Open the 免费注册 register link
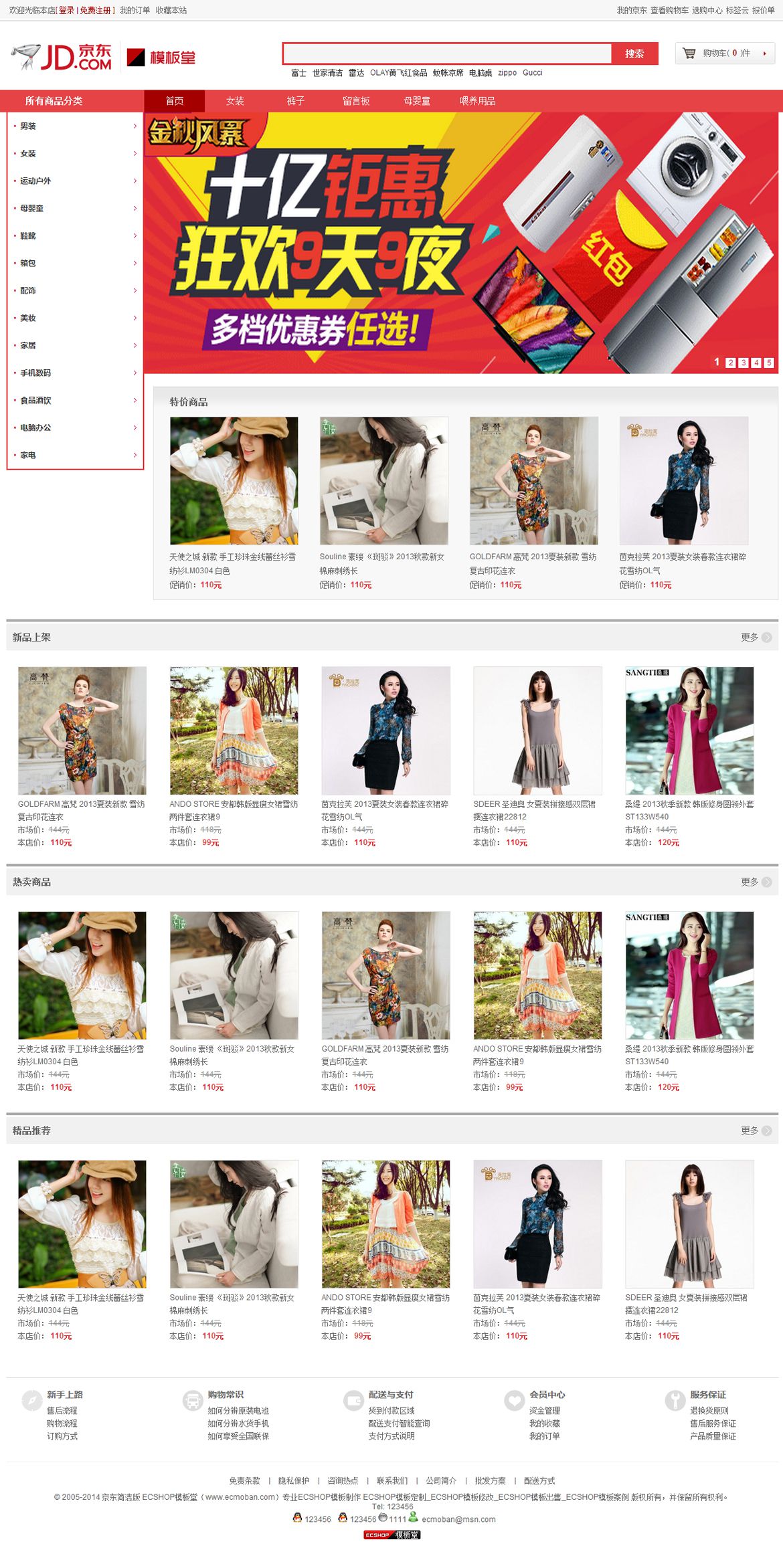 (95, 10)
